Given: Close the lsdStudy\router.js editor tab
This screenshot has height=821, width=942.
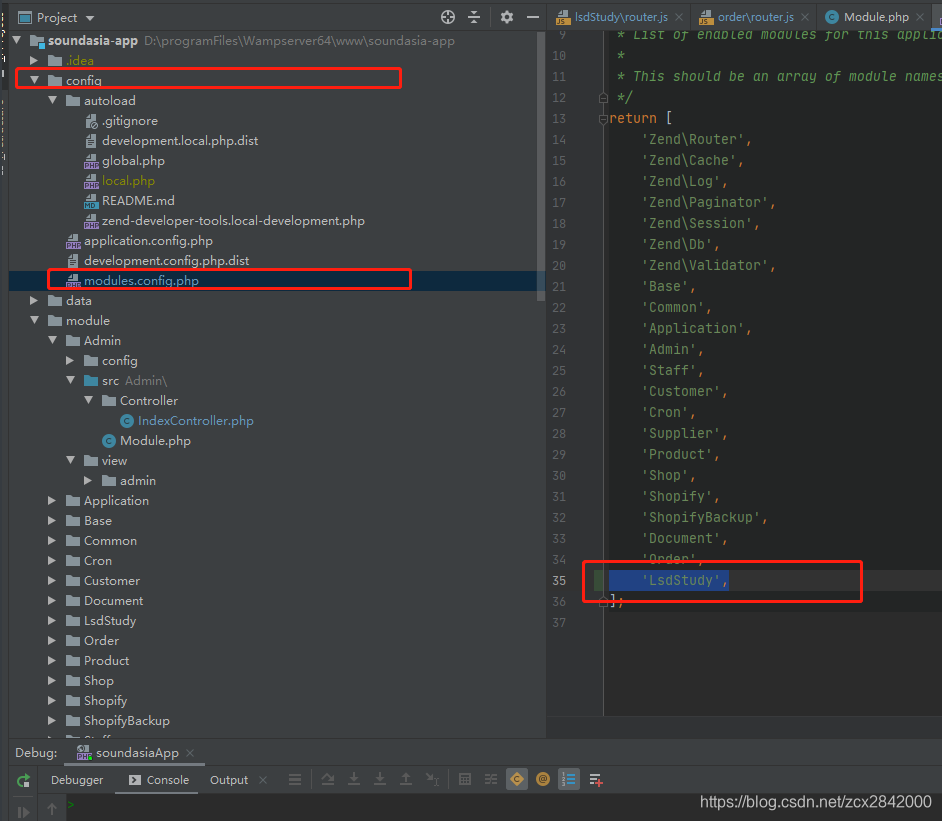Looking at the screenshot, I should (x=679, y=17).
